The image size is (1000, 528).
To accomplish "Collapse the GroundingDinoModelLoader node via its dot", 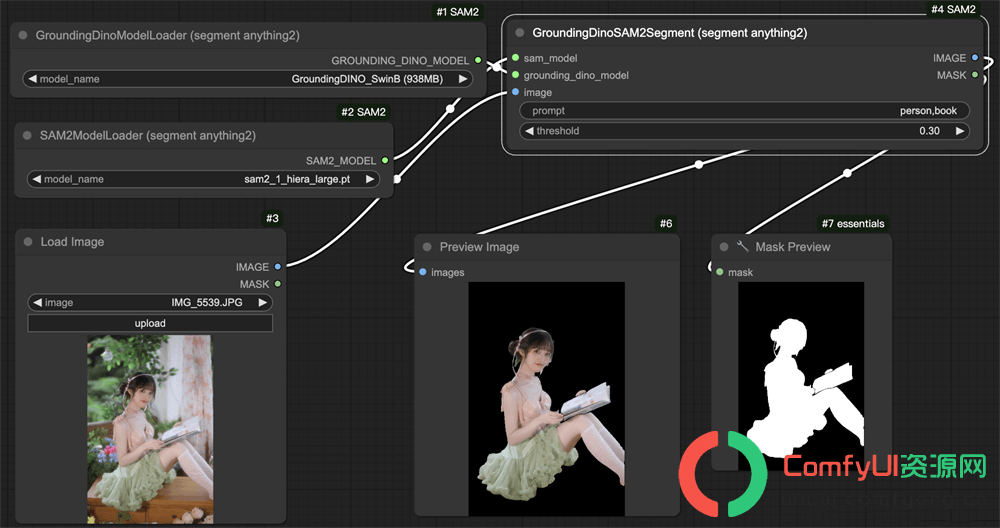I will [x=23, y=35].
